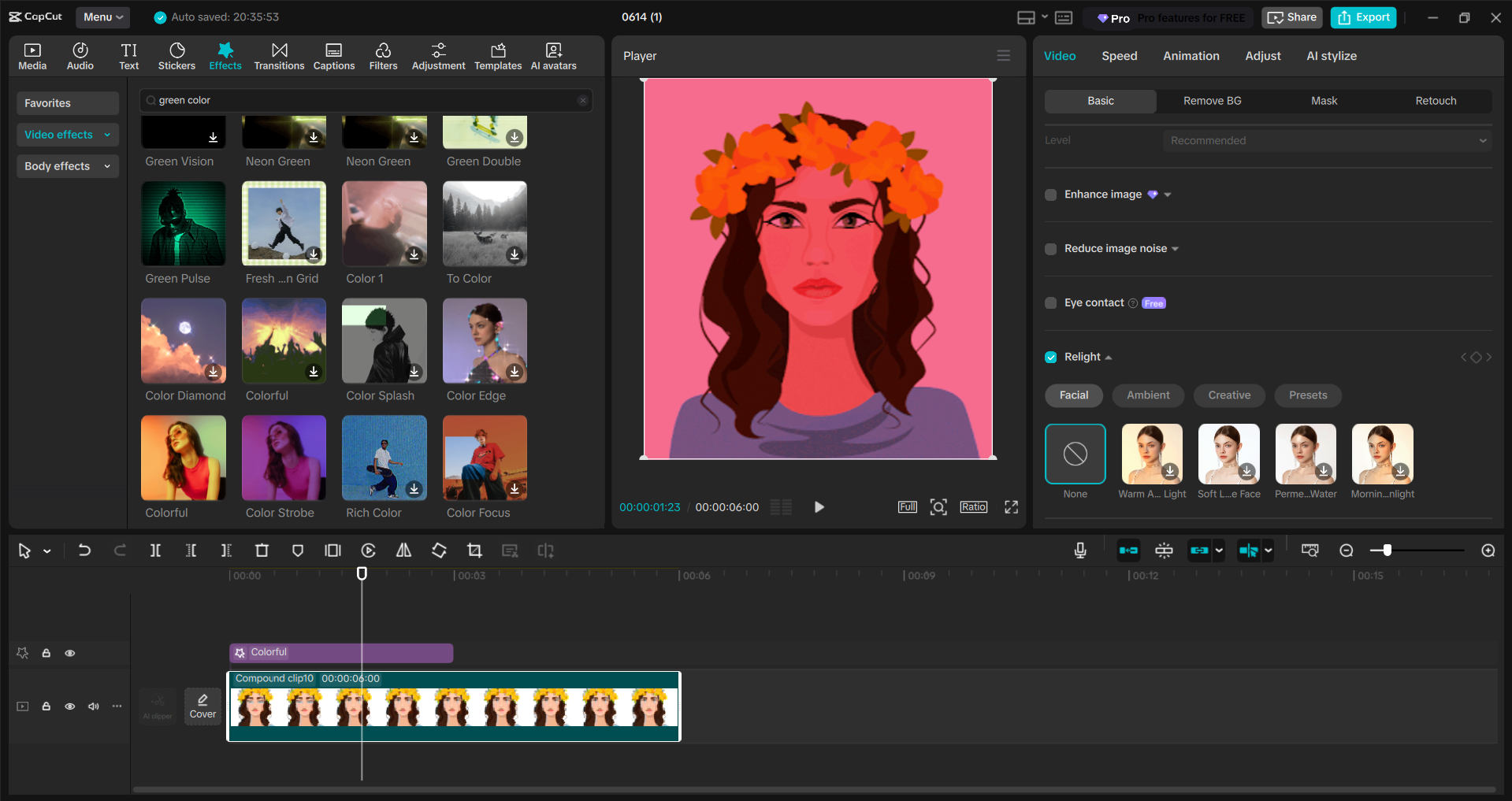
Task: Select the Split tool in the timeline toolbar
Action: coord(155,550)
